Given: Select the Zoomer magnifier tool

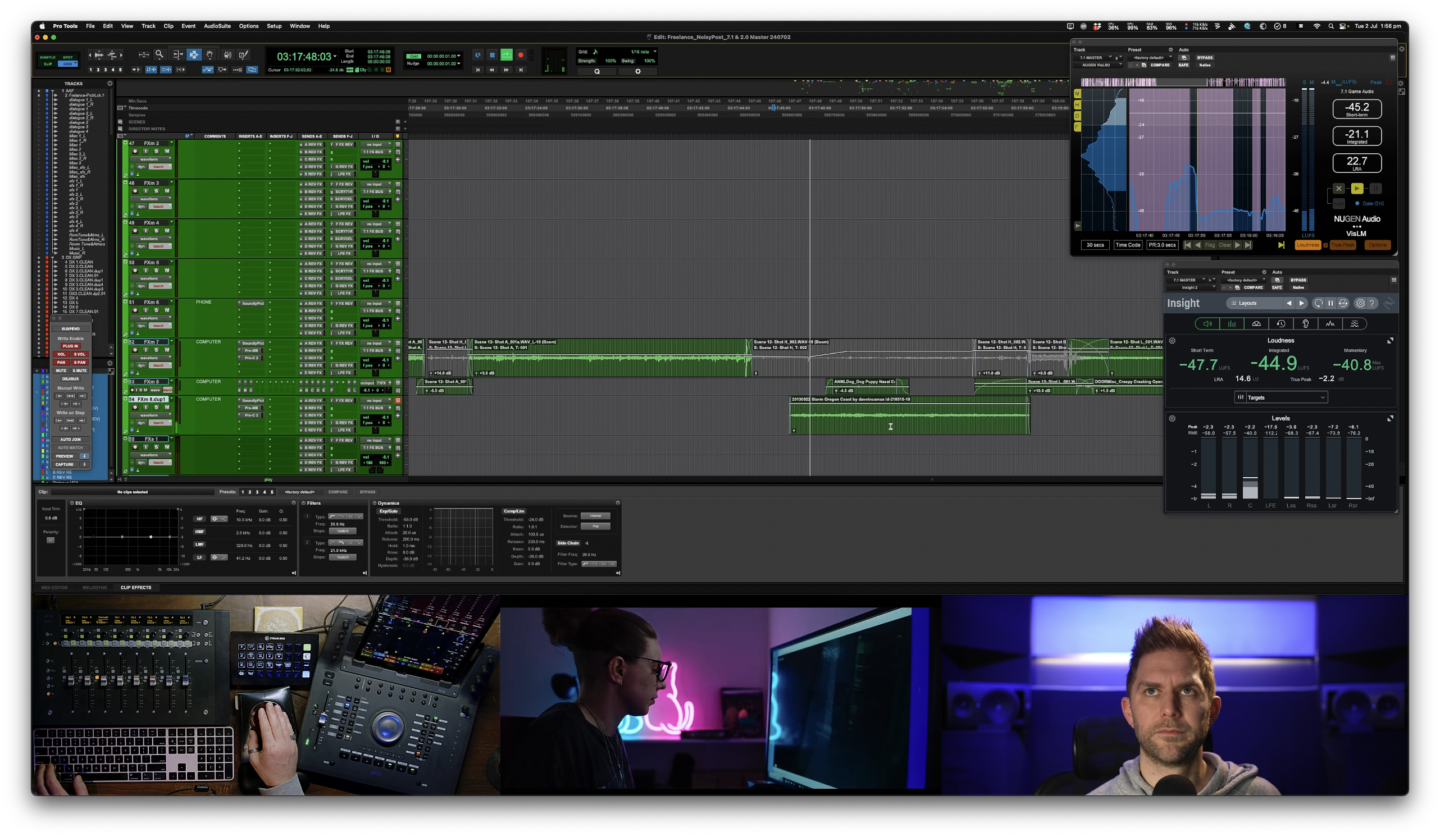Looking at the screenshot, I should [x=160, y=55].
